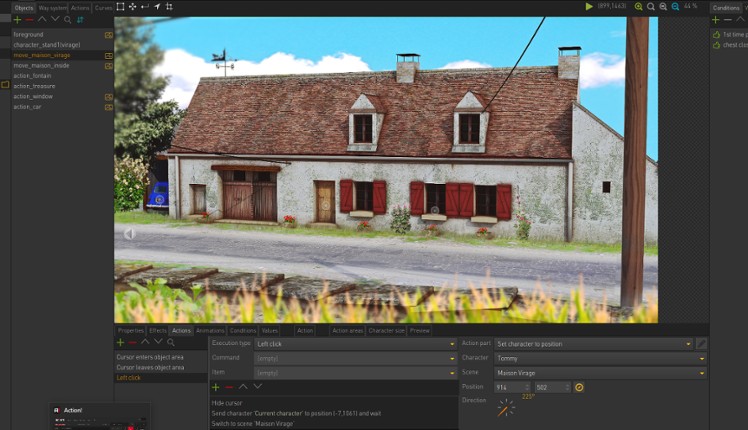Viewport: 748px width, 430px height.
Task: Click the crop tool icon in top toolbar
Action: (x=169, y=6)
